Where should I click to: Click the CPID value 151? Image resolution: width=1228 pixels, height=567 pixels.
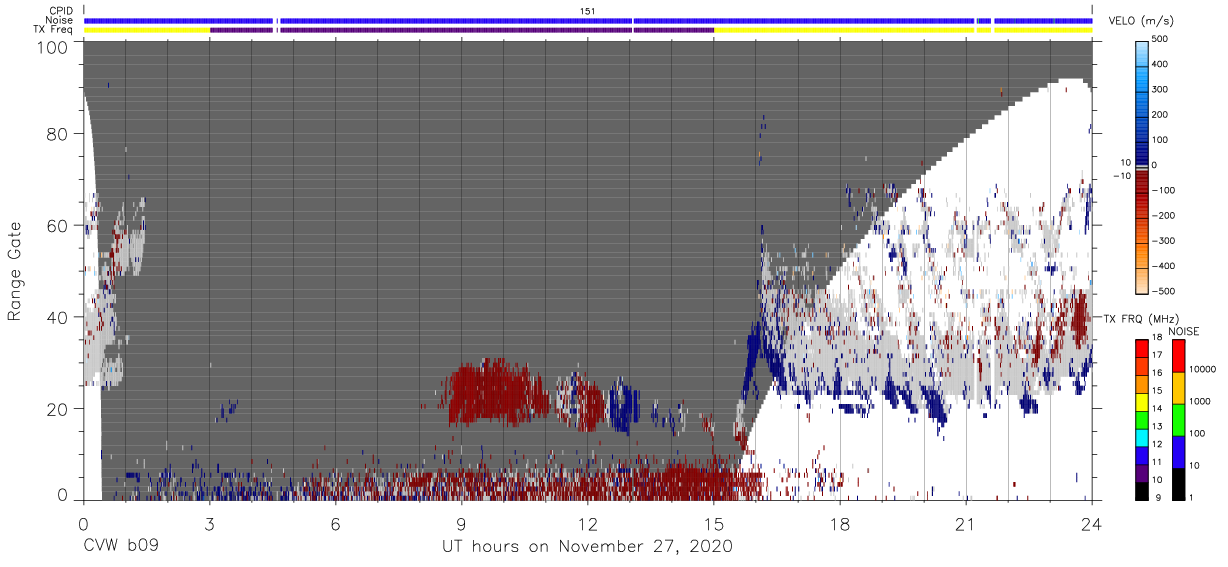[588, 11]
